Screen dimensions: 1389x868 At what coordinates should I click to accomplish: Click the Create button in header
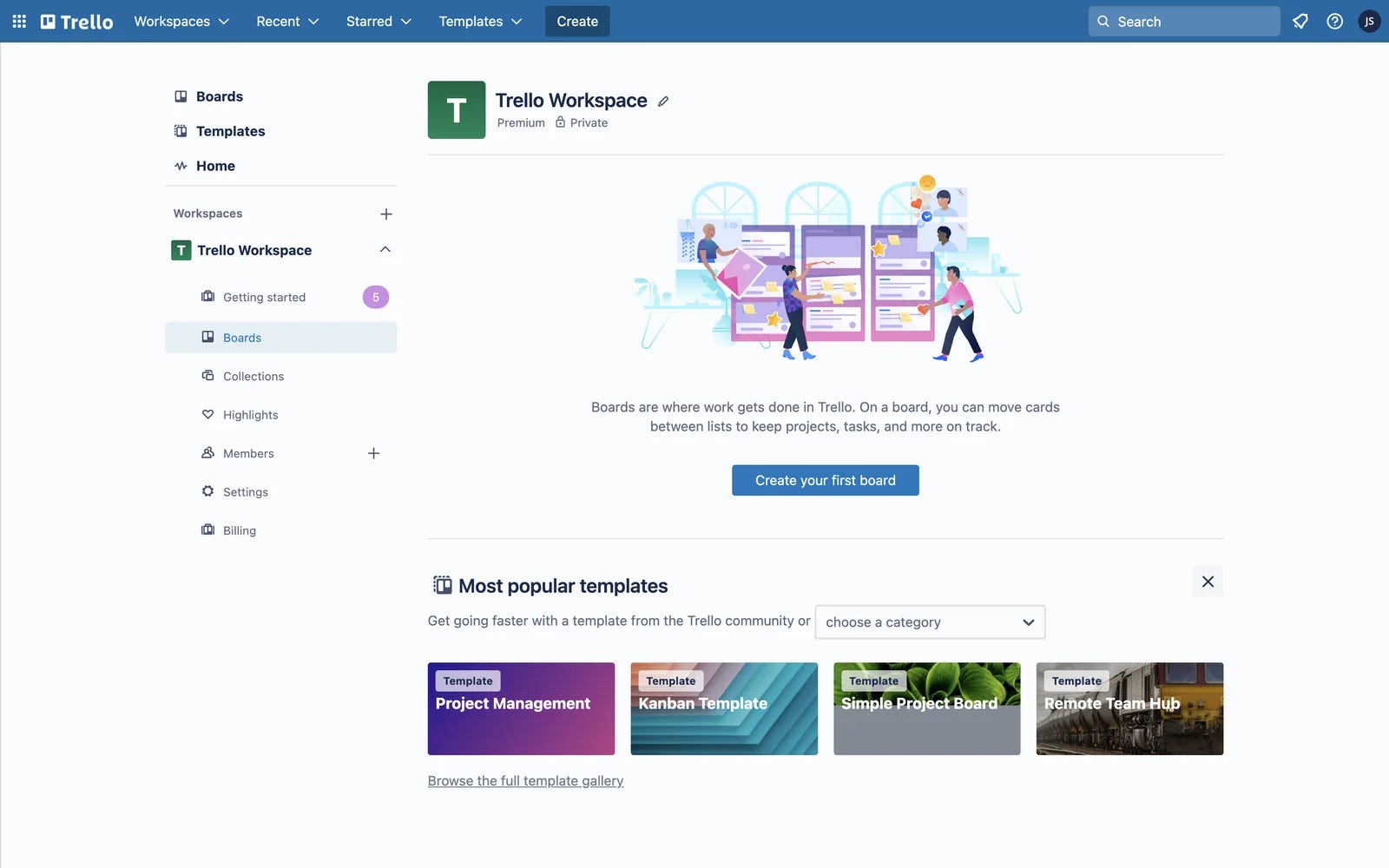coord(577,21)
